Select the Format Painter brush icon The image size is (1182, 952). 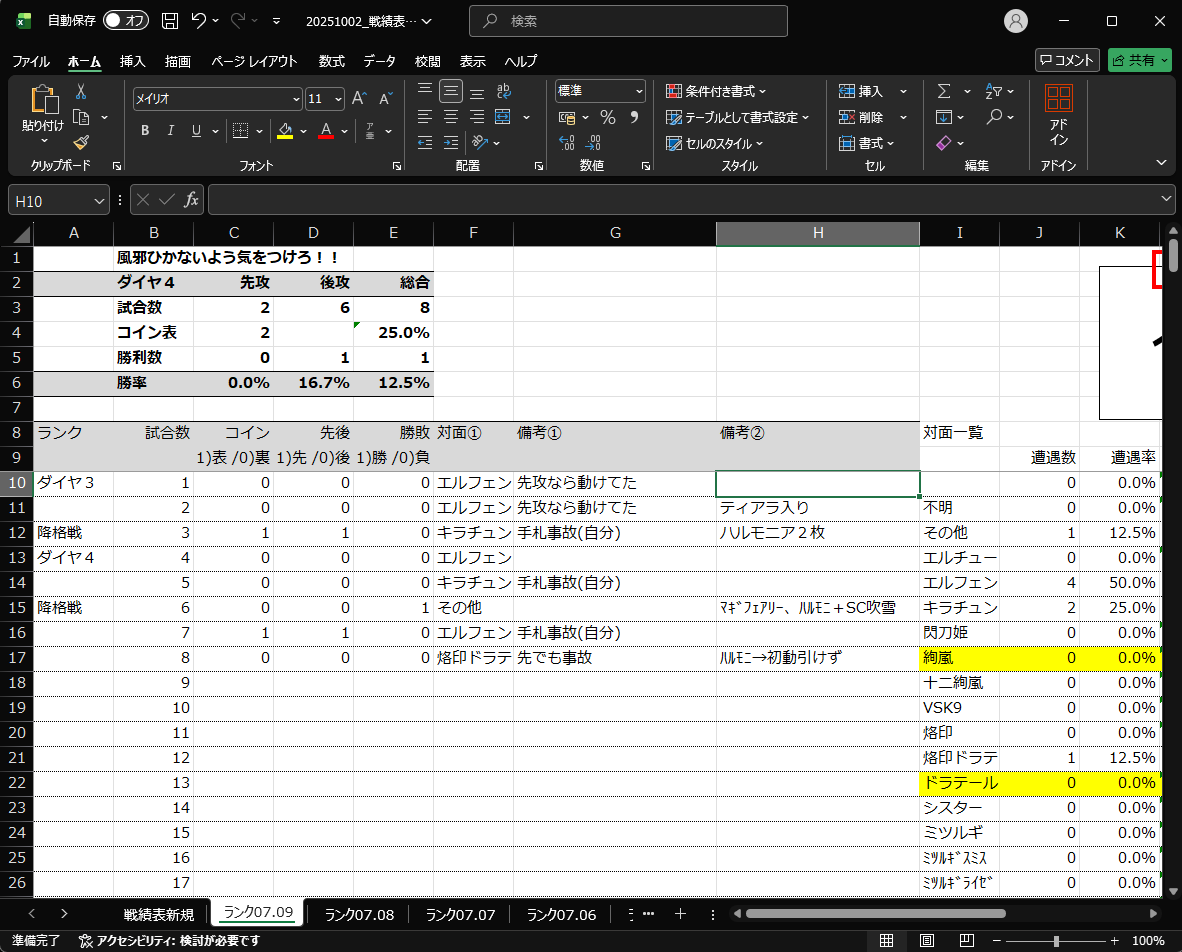[81, 142]
